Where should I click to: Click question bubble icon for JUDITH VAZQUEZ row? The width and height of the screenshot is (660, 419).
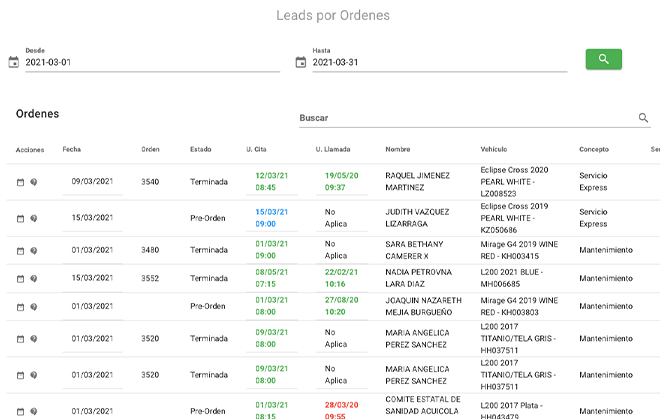click(34, 218)
